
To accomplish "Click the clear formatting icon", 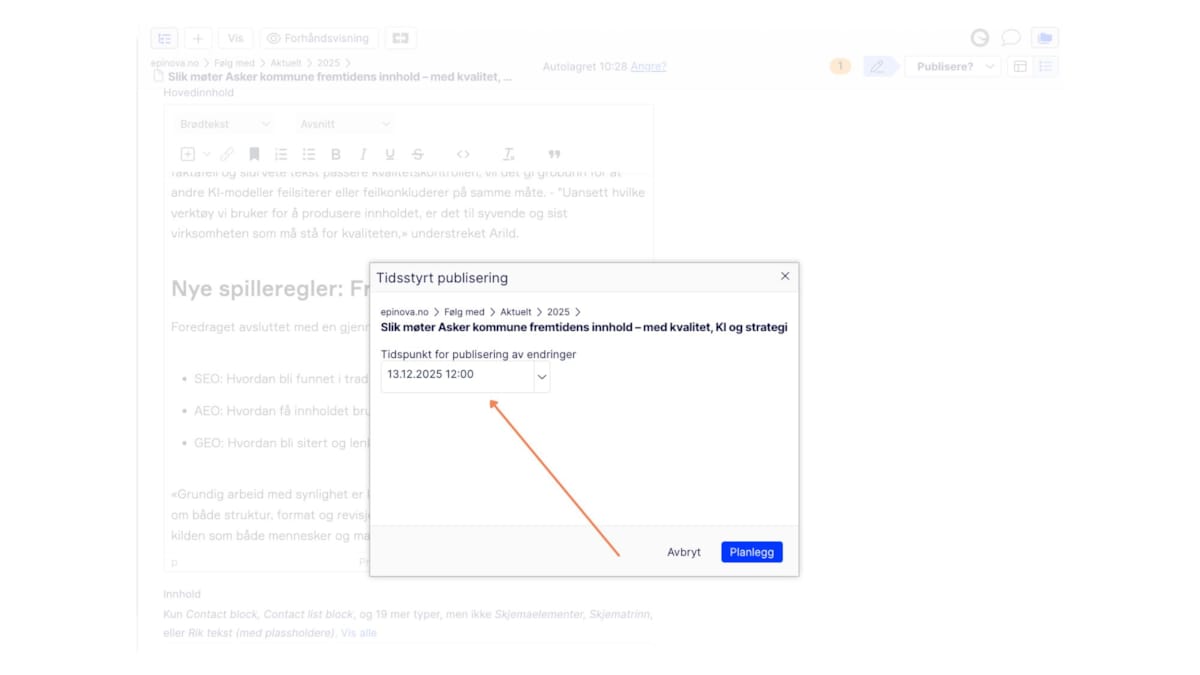I will pyautogui.click(x=508, y=154).
